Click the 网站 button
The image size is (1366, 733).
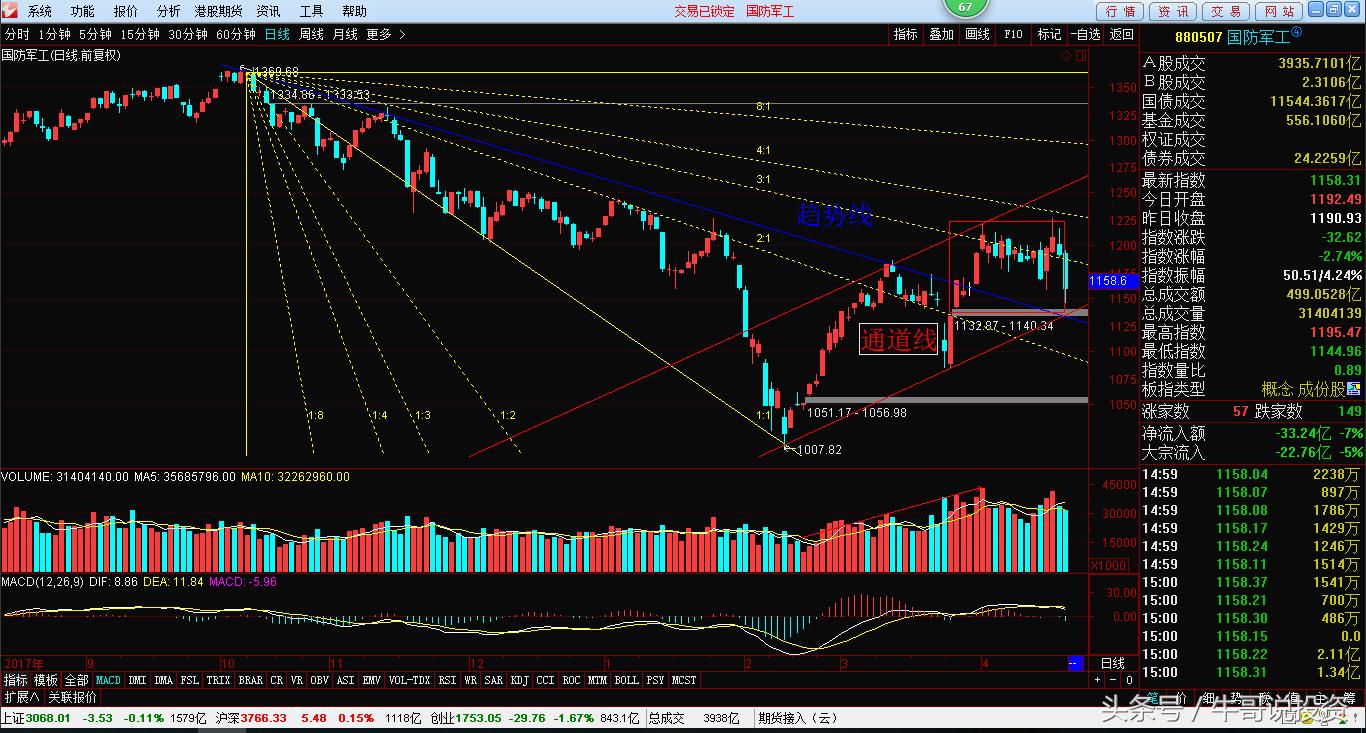(1279, 11)
